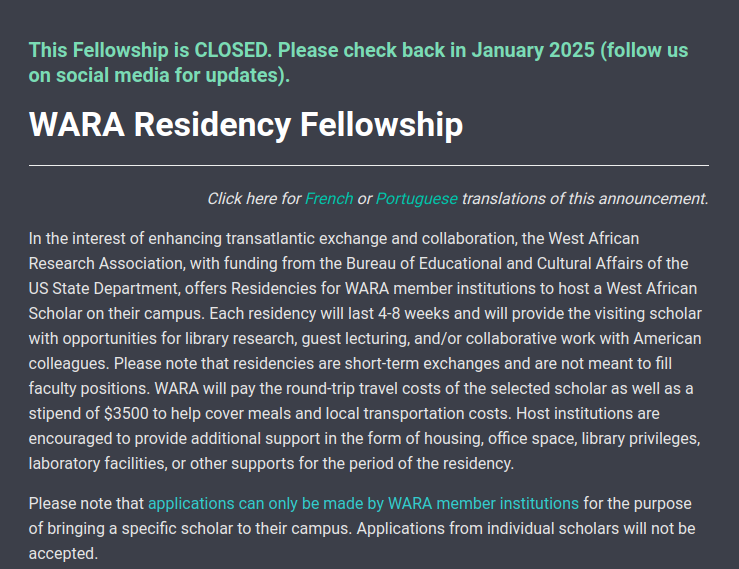Click 'translations of this announcement' italic text
Image resolution: width=739 pixels, height=569 pixels.
(x=584, y=198)
